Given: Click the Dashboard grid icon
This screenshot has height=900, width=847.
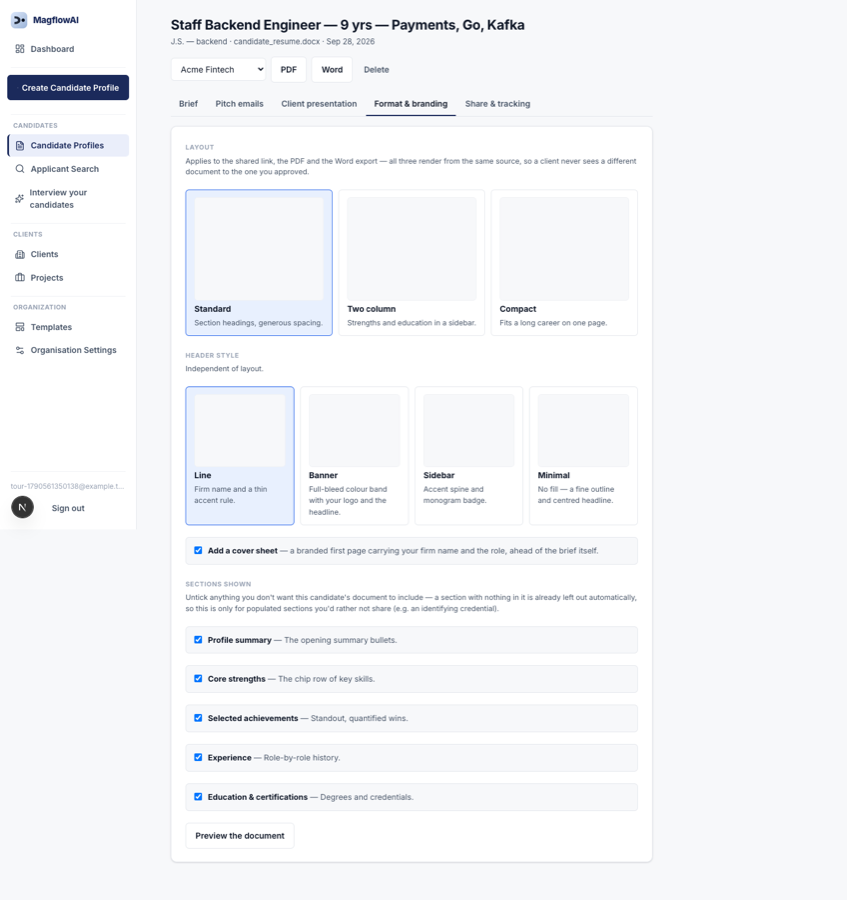Looking at the screenshot, I should click(x=20, y=49).
